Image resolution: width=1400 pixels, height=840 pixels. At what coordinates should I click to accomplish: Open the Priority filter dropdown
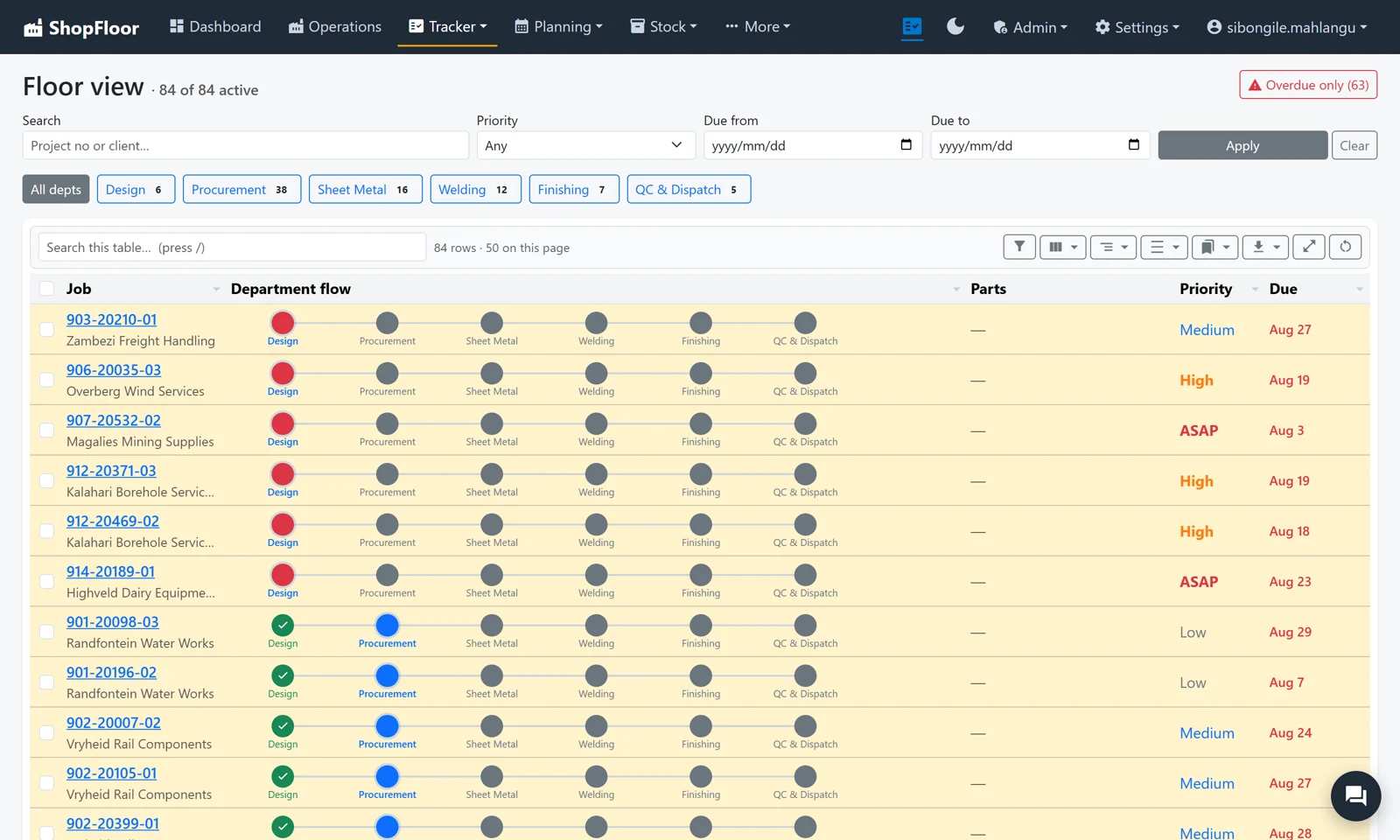(585, 145)
